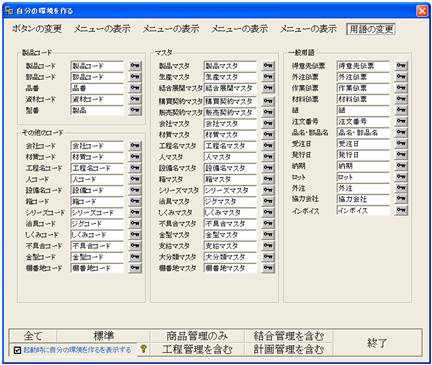Viewport: 432px width, 365px height.
Task: Click the 品名・部品名 text field
Action: (363, 132)
